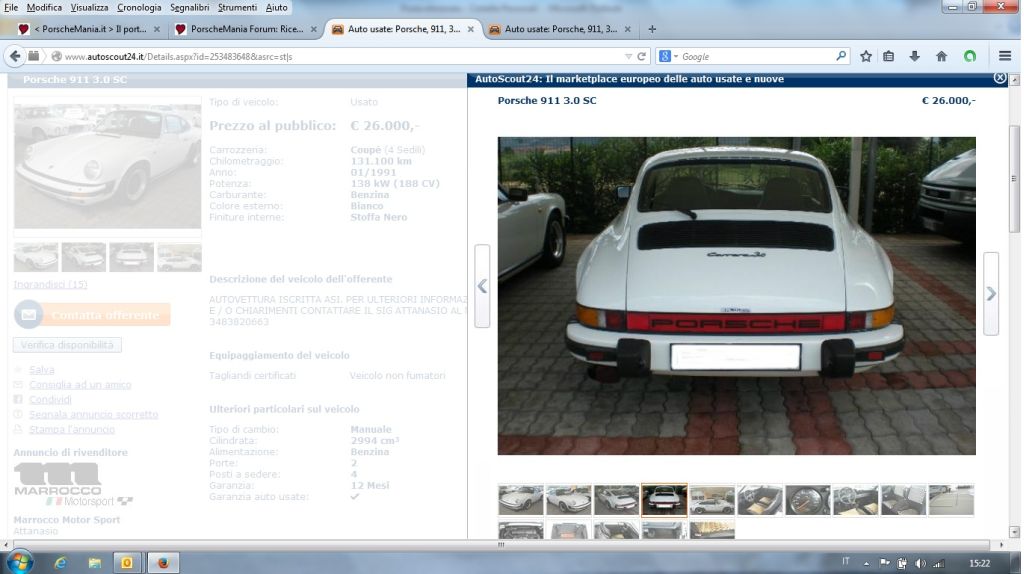This screenshot has width=1024, height=574.
Task: Click the Google search field
Action: pyautogui.click(x=758, y=57)
